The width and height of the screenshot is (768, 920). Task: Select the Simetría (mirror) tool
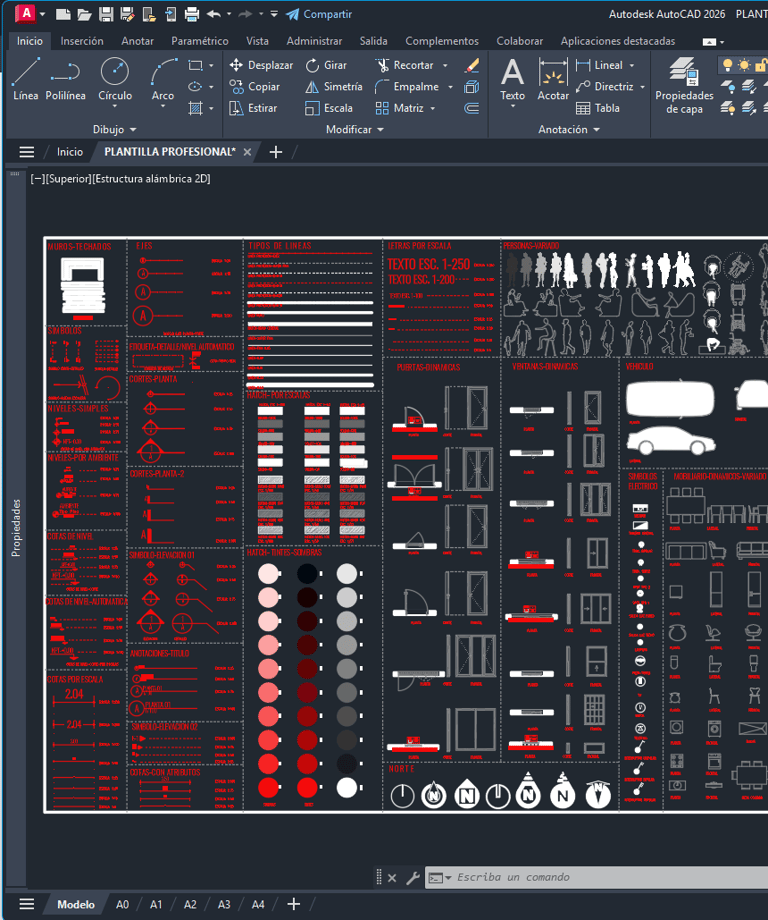pos(334,87)
